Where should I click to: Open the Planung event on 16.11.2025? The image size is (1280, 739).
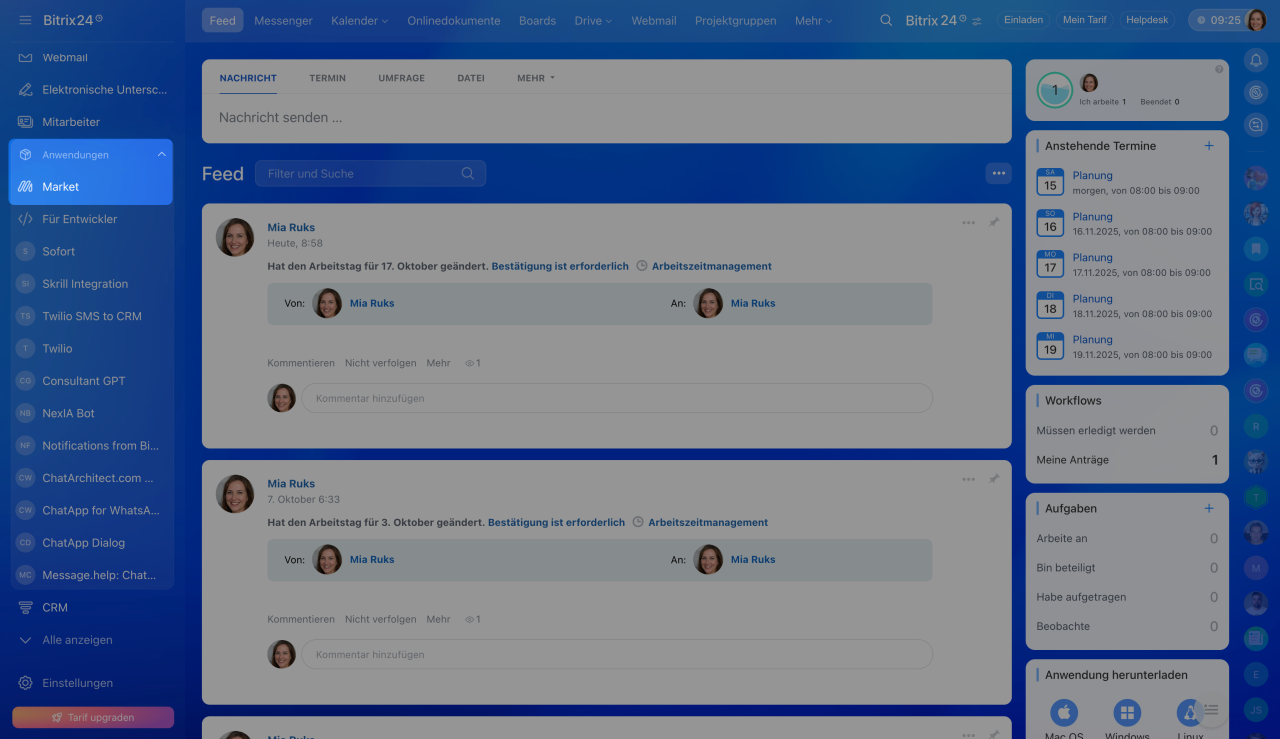(x=1092, y=217)
